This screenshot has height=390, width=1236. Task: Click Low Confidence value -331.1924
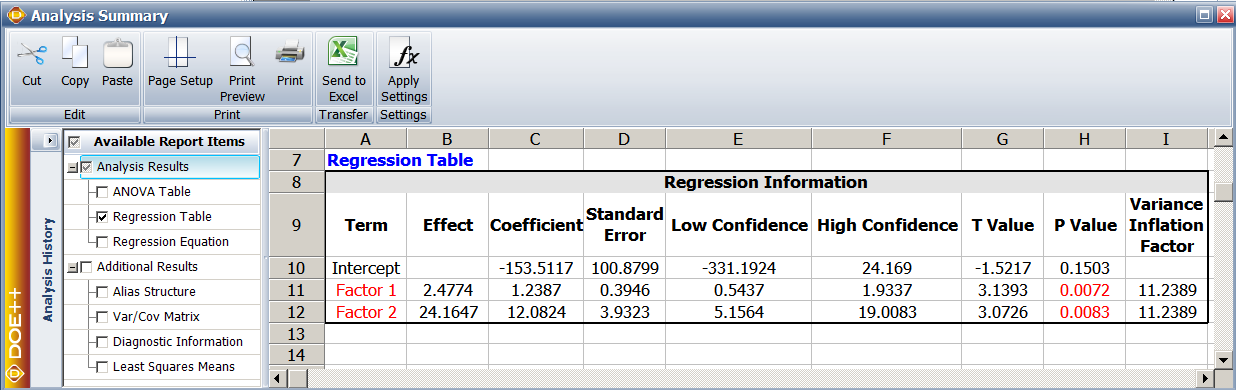coord(738,268)
